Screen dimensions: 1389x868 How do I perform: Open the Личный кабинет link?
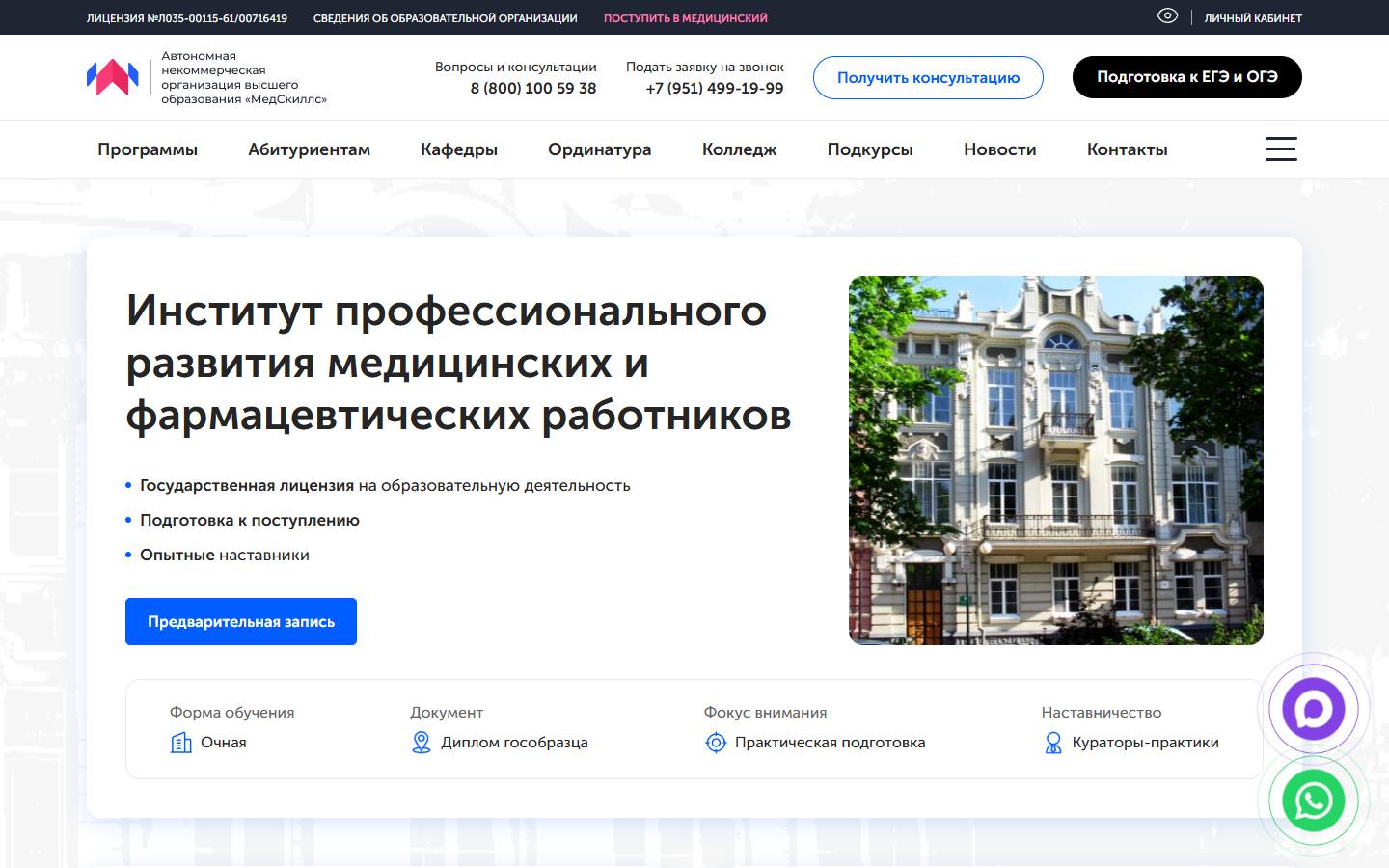click(x=1253, y=18)
